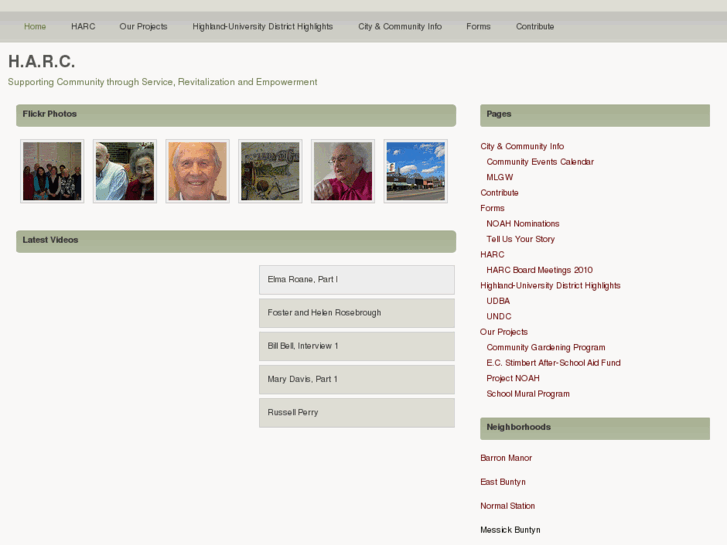727x545 pixels.
Task: Select Forms in the top navigation
Action: click(478, 26)
